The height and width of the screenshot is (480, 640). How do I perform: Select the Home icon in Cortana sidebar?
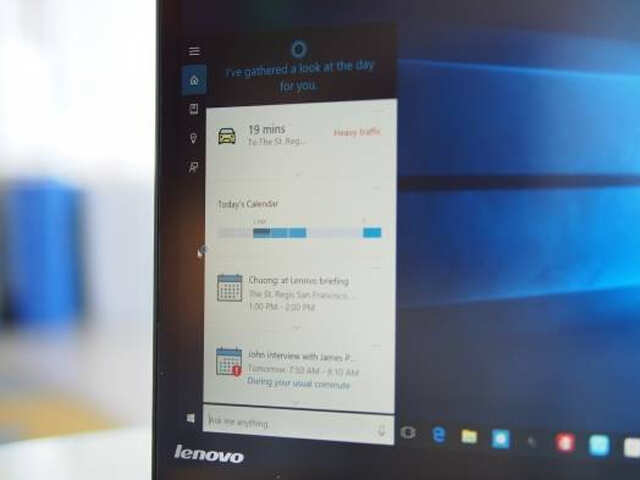tap(194, 80)
